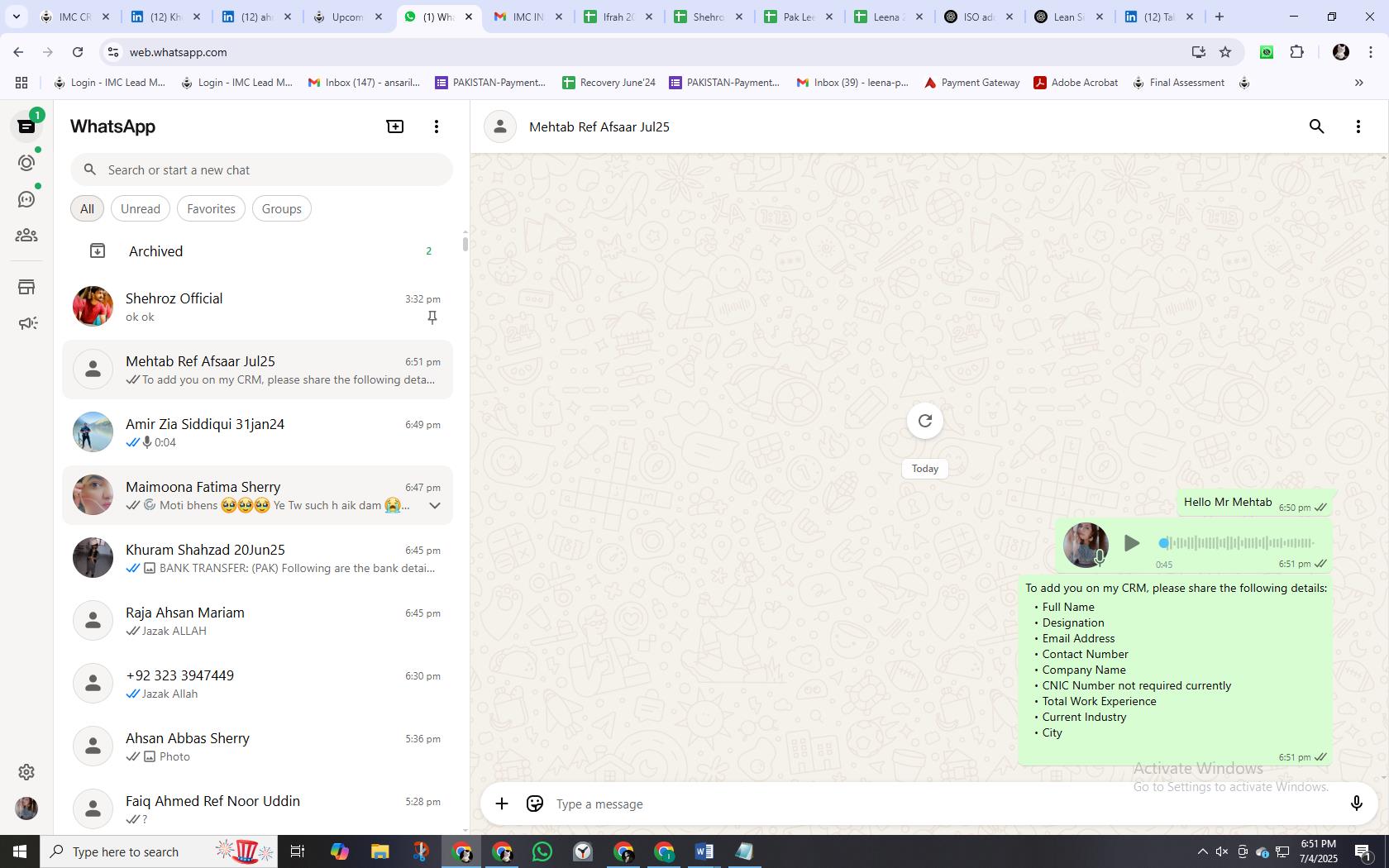Click the Today date chip
Screen dimensions: 1389x868
[x=925, y=469]
